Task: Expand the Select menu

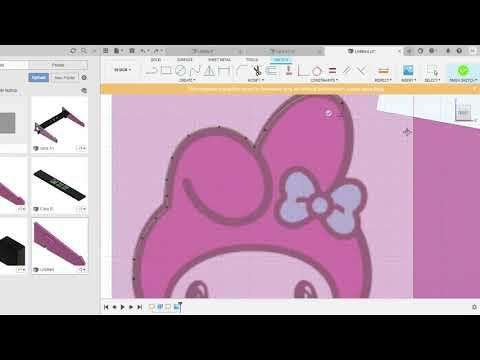Action: coord(432,80)
